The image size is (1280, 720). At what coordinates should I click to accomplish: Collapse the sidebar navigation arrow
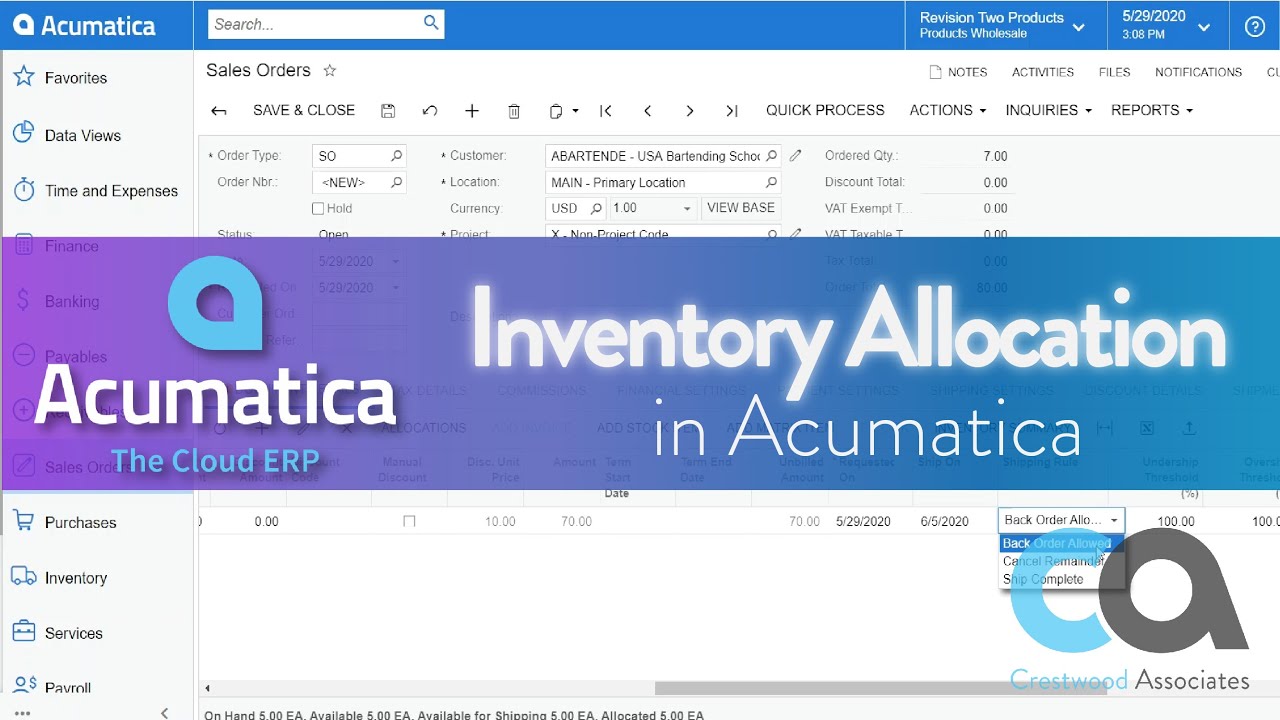165,712
